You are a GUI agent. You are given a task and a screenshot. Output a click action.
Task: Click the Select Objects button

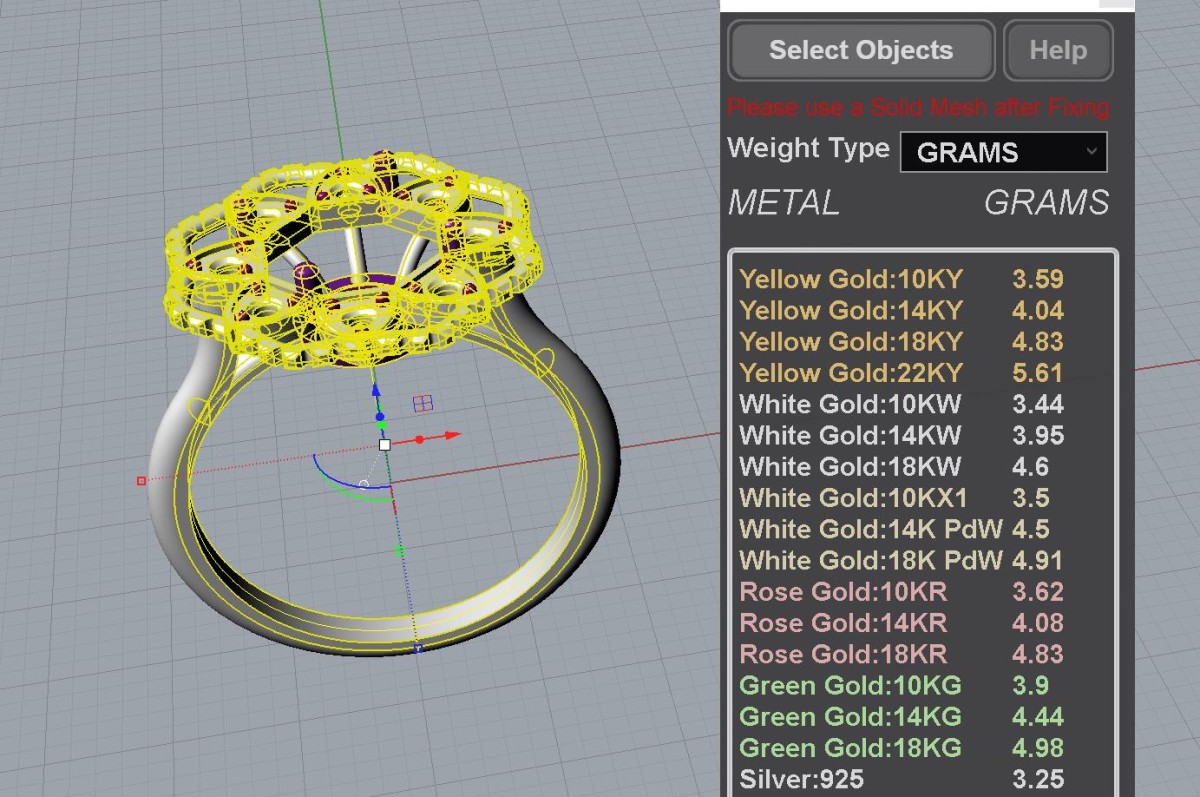861,50
